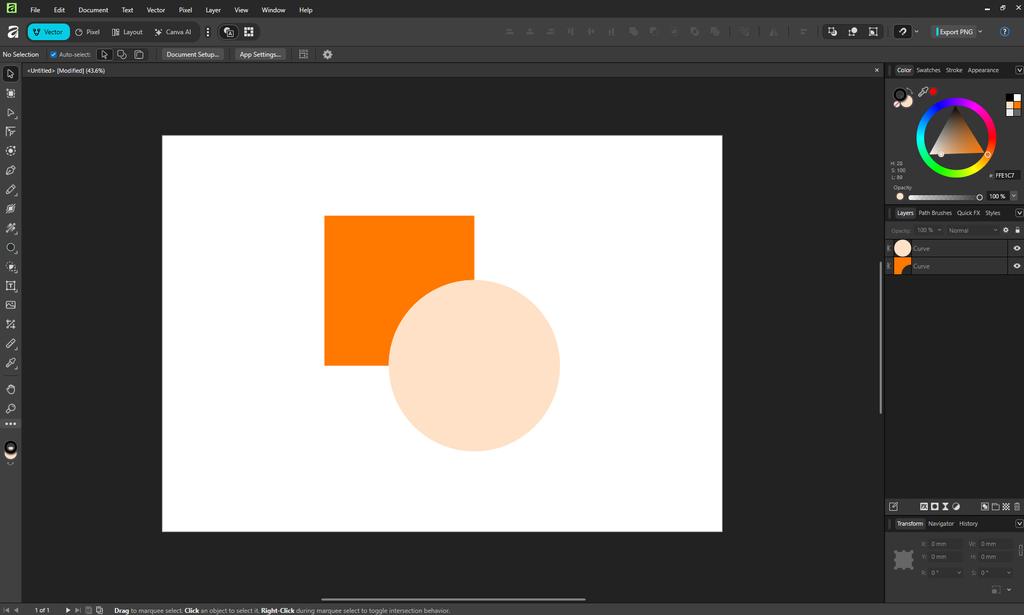Go to the first page arrow in status bar

[x=7, y=610]
